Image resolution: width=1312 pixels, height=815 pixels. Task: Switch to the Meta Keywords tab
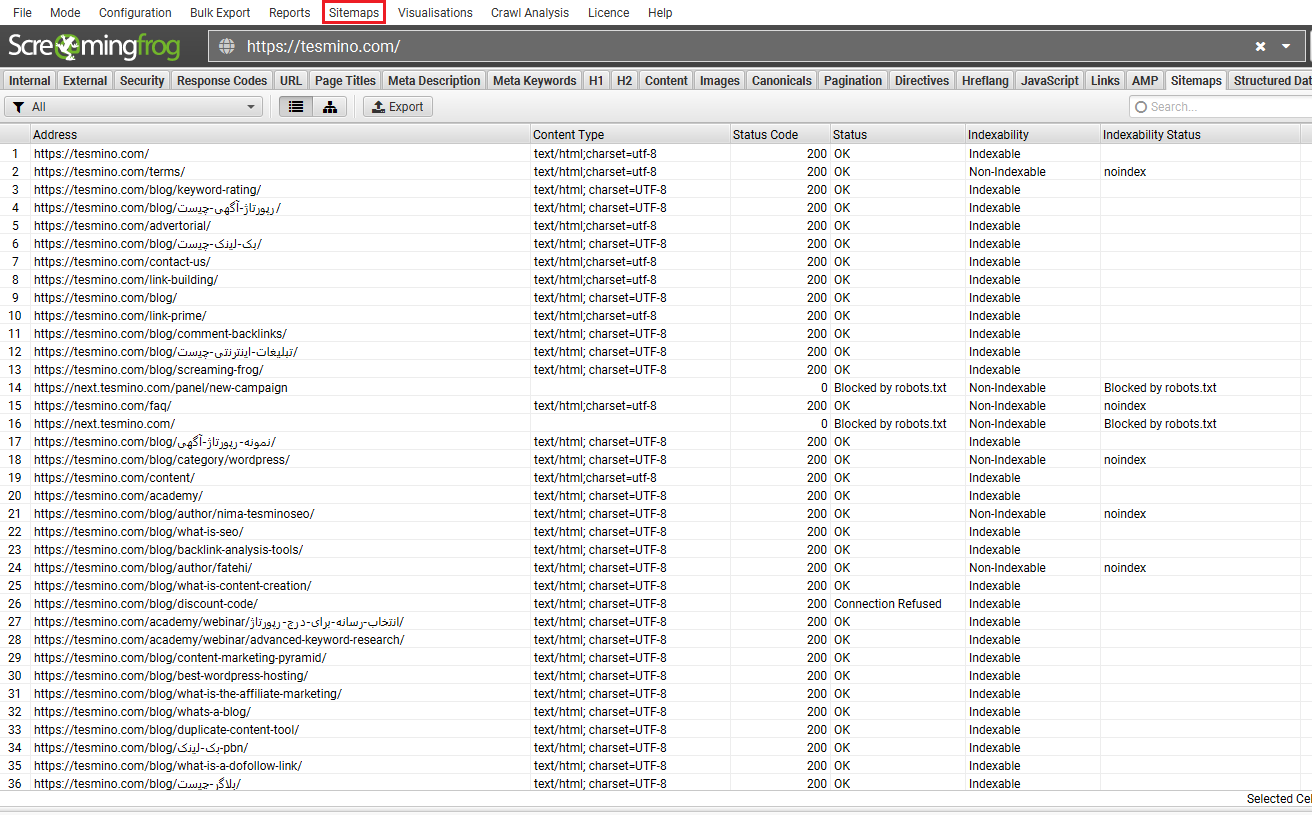pyautogui.click(x=535, y=81)
